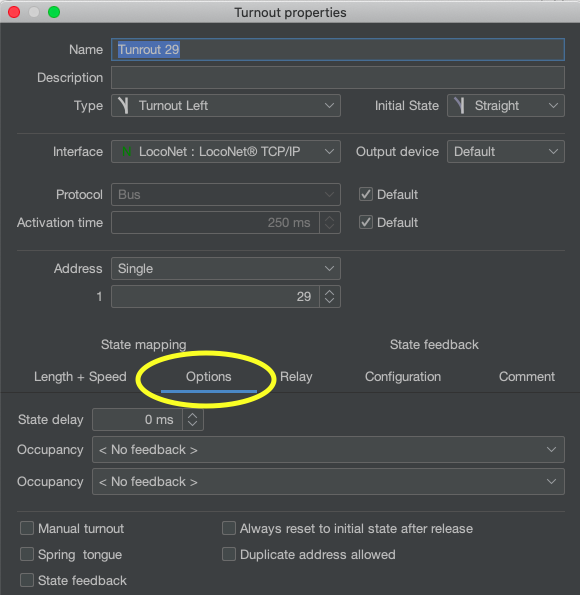Image resolution: width=580 pixels, height=595 pixels.
Task: Click the green LocoNet interface icon
Action: (126, 152)
